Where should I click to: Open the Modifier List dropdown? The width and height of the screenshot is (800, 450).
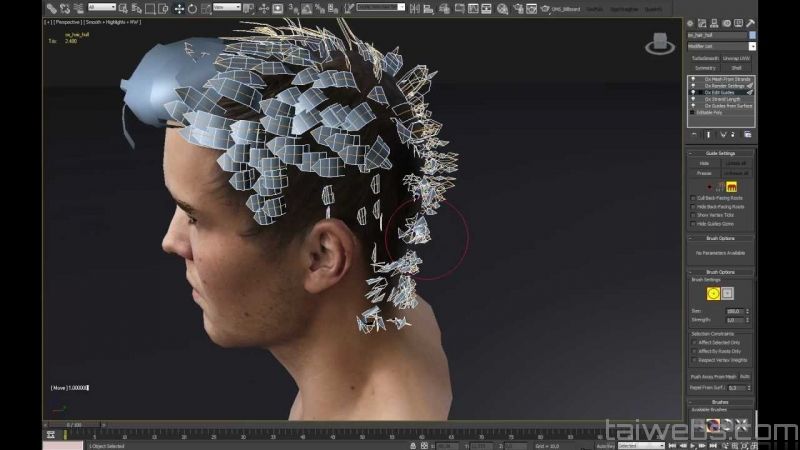click(721, 46)
